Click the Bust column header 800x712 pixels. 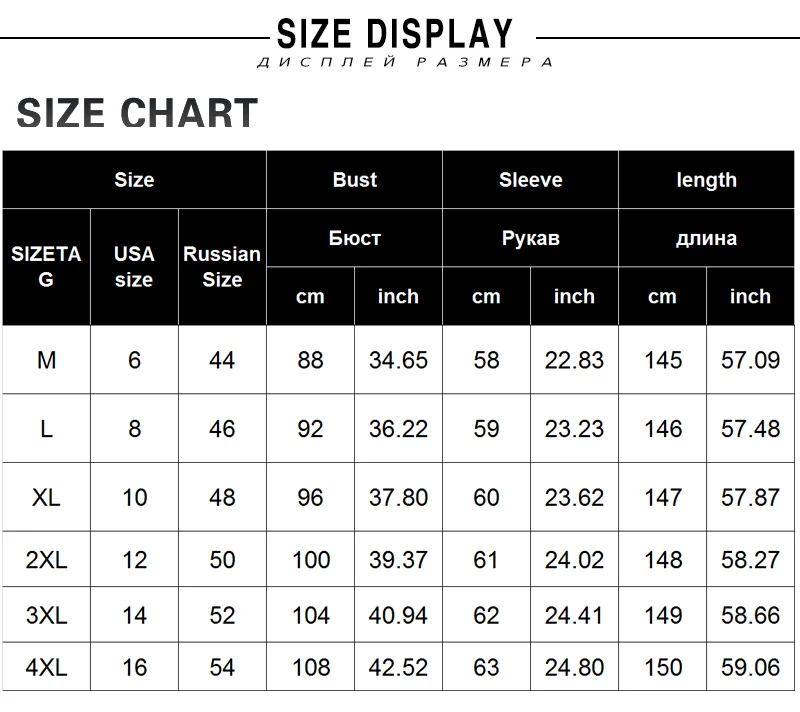pos(354,180)
